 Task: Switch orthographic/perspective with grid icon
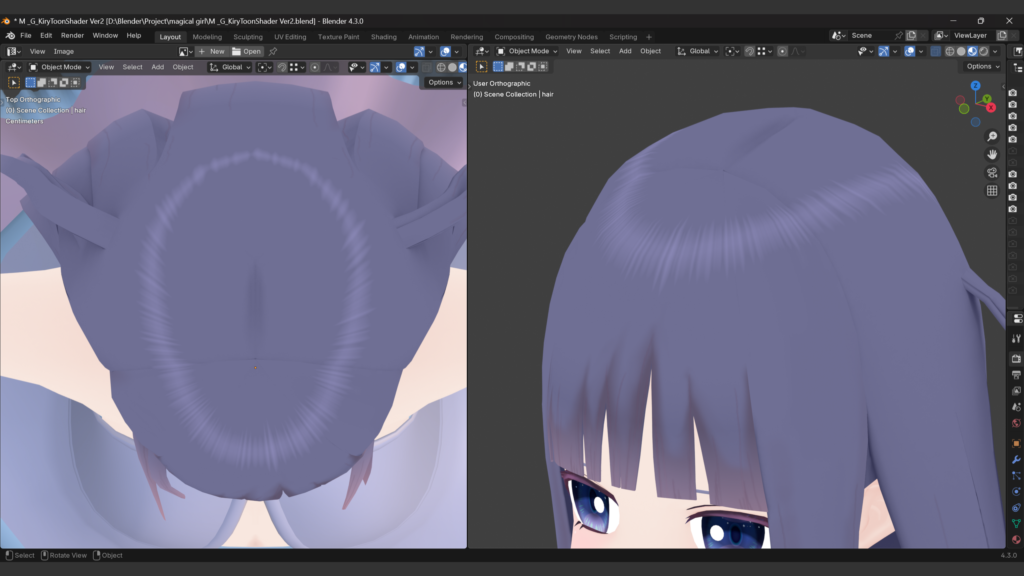click(992, 190)
